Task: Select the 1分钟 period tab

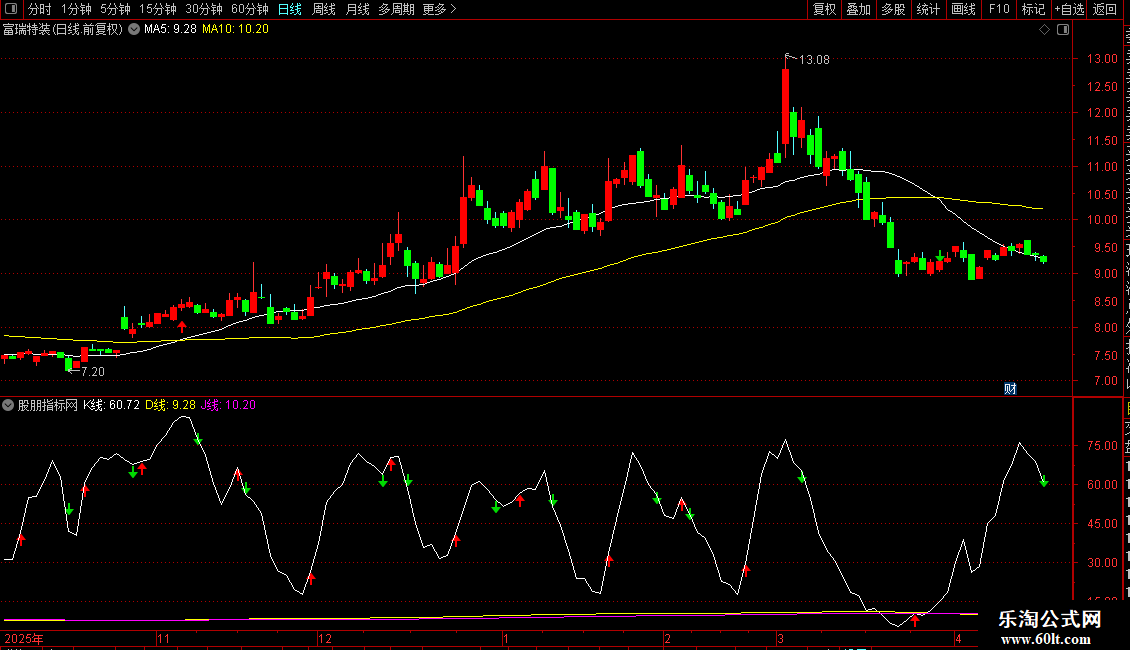Action: pos(76,9)
